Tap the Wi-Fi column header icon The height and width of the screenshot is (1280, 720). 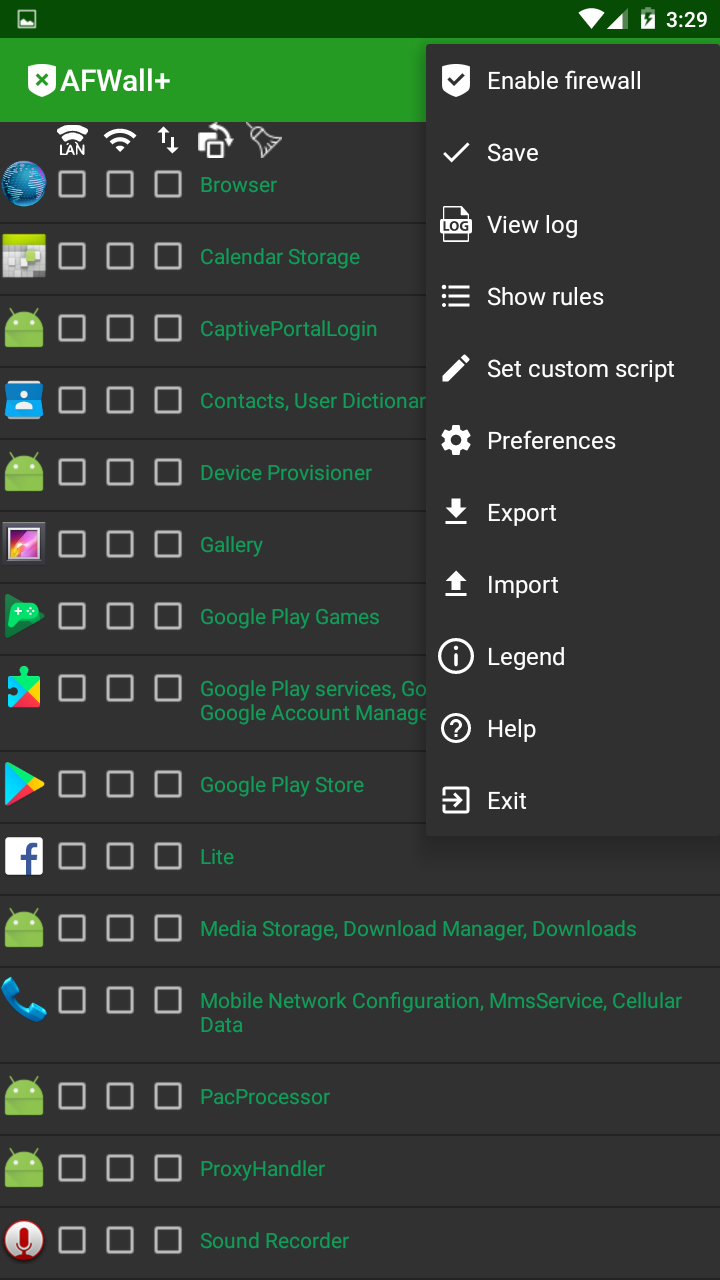pos(120,140)
